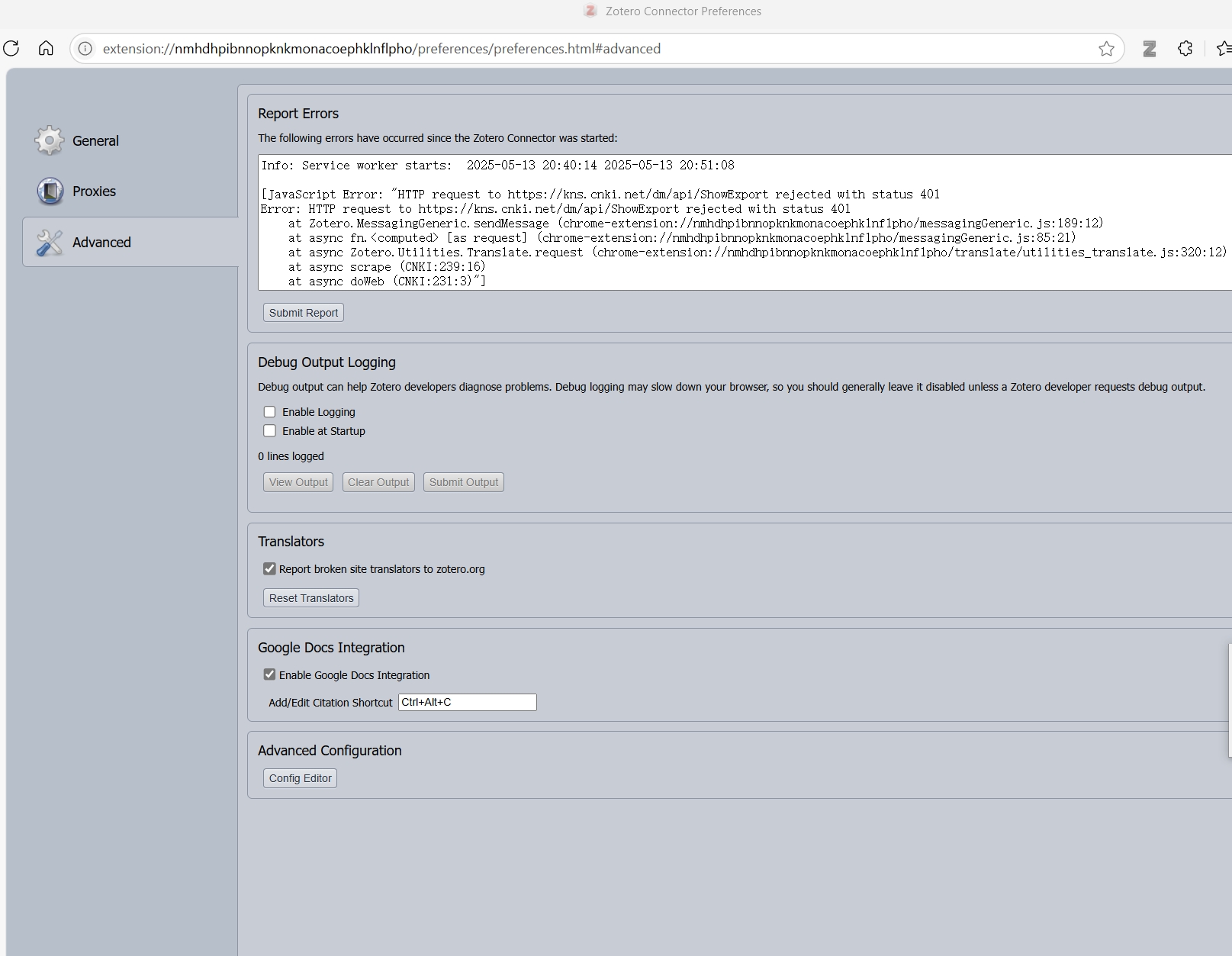Click the 'Google Docs Integration' heading
1232x956 pixels.
(331, 648)
